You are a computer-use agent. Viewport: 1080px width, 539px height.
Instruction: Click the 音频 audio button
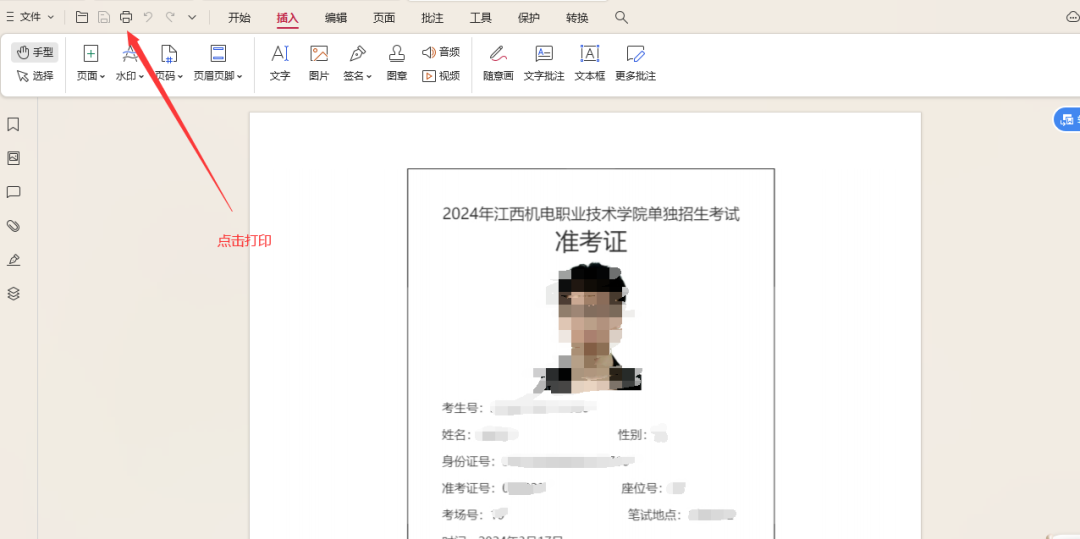(441, 52)
